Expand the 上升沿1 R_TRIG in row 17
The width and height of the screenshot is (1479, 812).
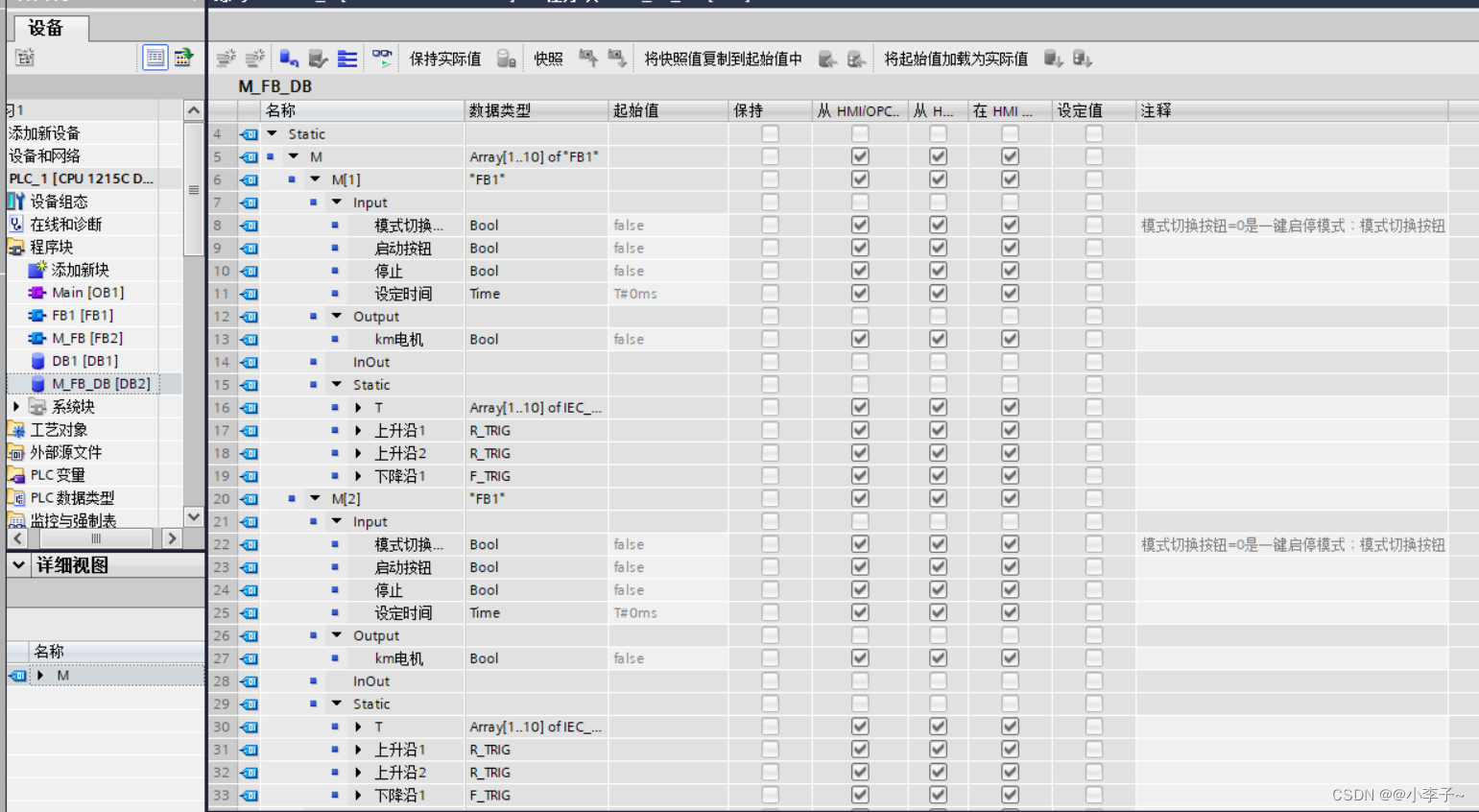(x=358, y=431)
